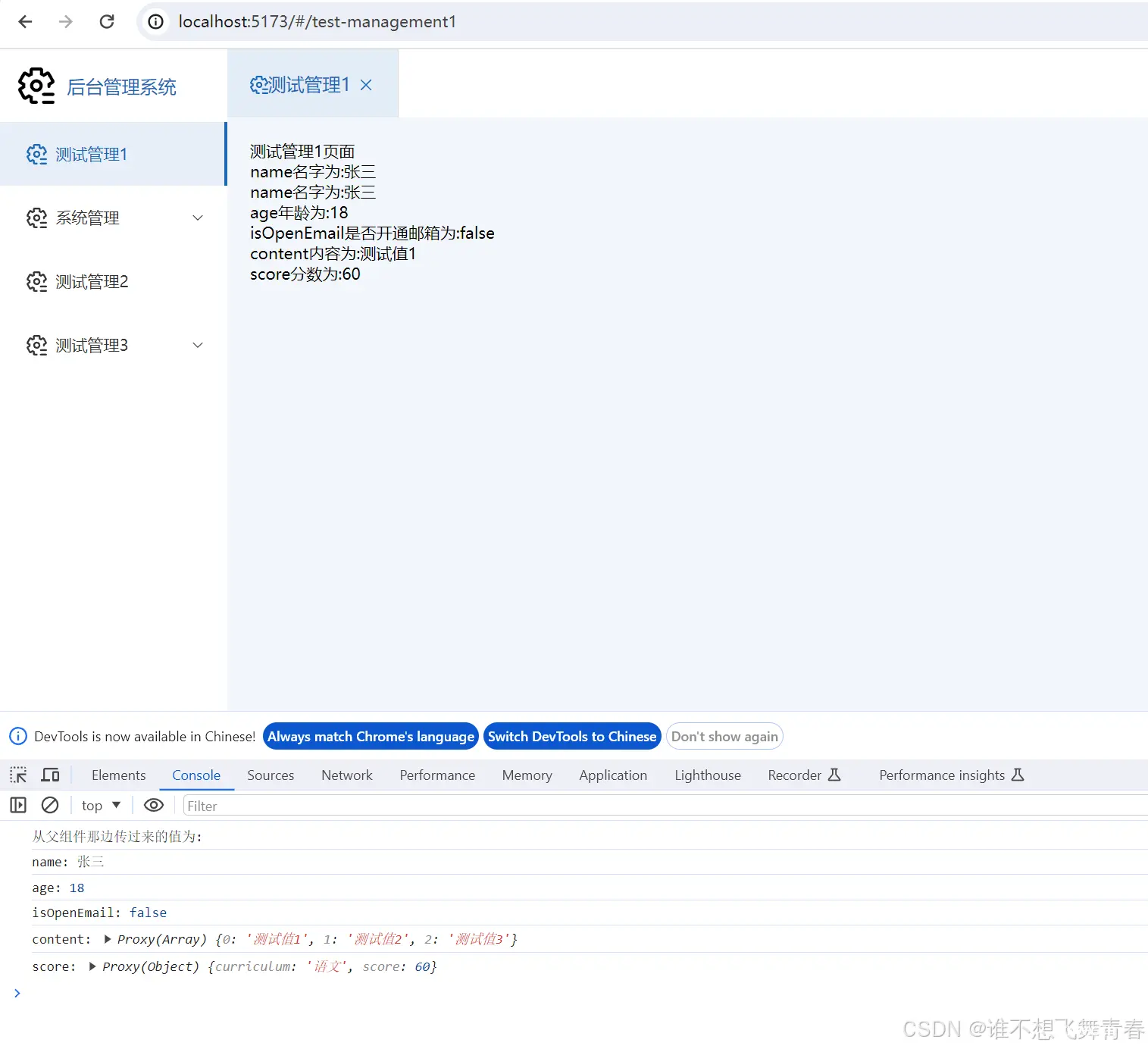The width and height of the screenshot is (1148, 1049).
Task: Click console line 从父组件那边传过来的值为:
Action: 117,836
